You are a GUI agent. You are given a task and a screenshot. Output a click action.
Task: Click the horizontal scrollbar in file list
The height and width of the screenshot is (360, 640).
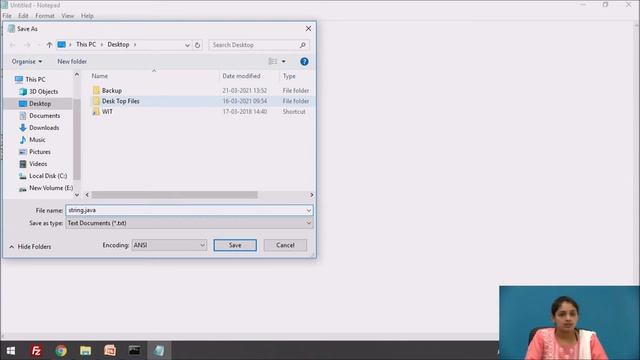click(x=174, y=195)
